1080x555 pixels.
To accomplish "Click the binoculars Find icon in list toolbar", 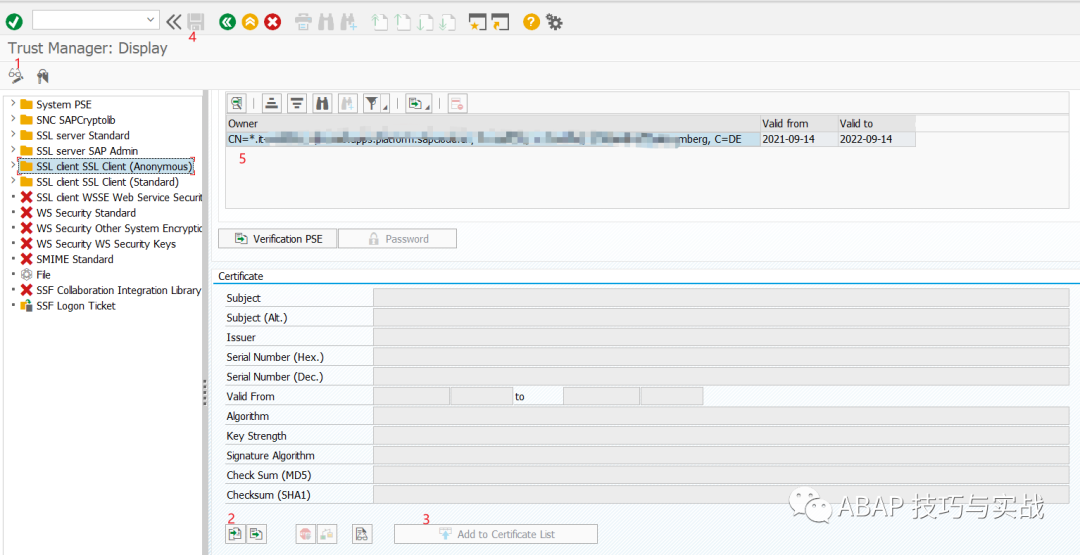I will (322, 103).
